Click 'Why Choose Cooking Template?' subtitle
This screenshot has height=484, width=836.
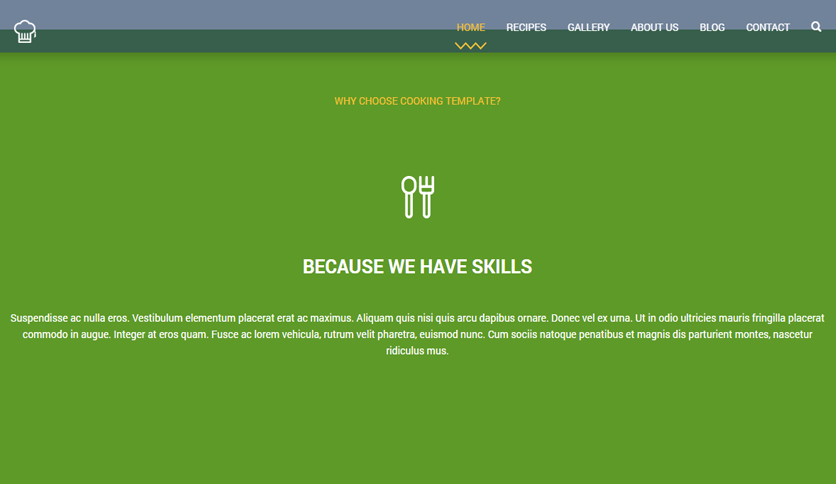click(417, 101)
